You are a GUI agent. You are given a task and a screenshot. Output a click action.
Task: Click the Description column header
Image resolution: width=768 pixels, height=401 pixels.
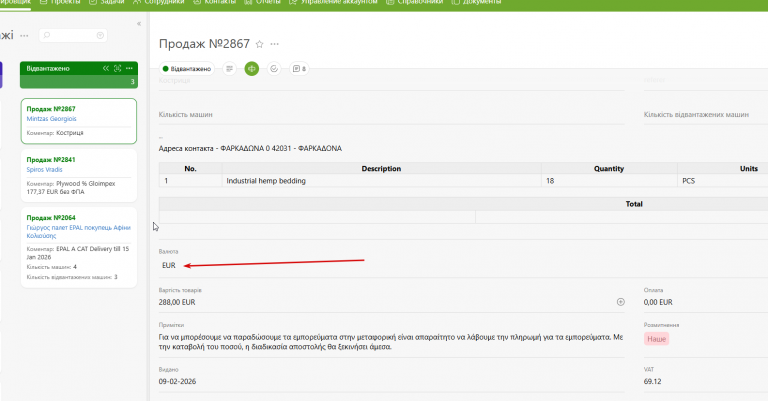coord(382,168)
